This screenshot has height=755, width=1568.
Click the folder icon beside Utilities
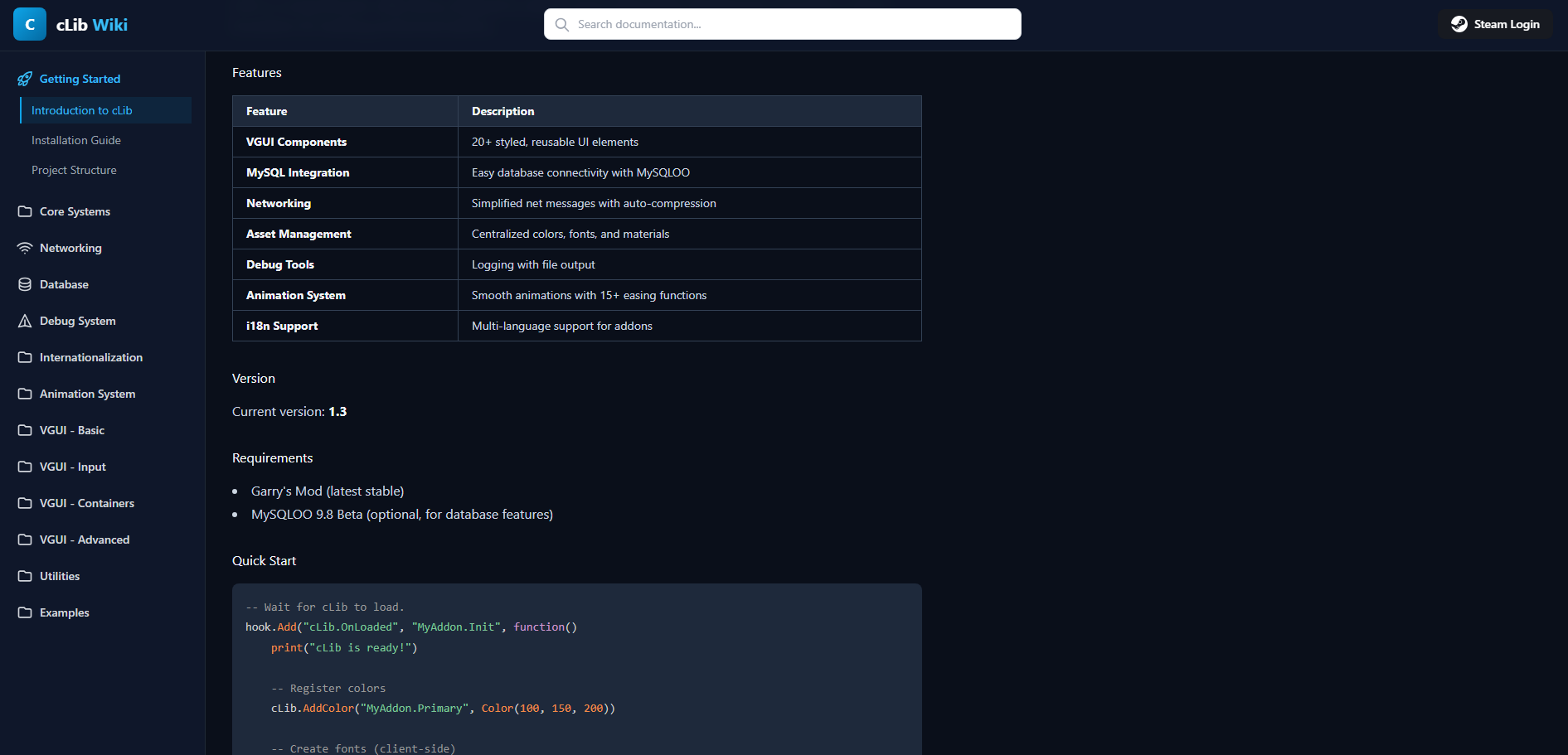[x=25, y=576]
